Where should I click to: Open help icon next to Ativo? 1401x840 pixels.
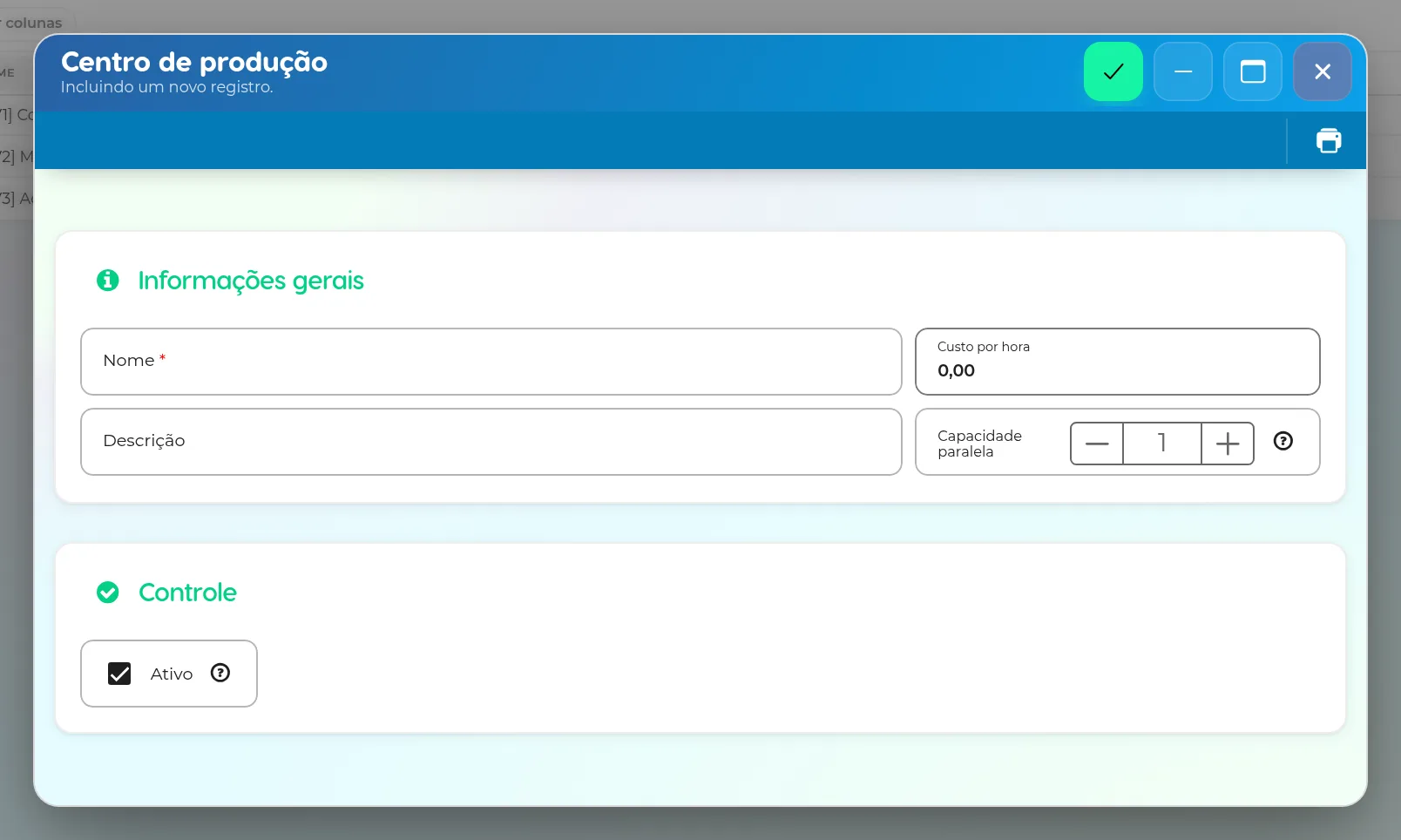pyautogui.click(x=220, y=673)
